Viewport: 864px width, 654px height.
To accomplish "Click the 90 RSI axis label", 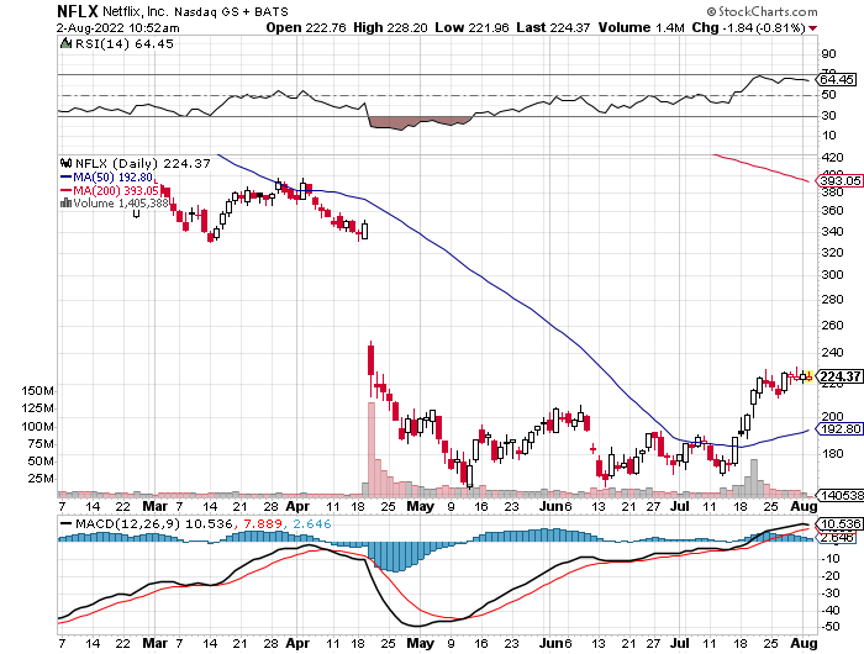I will 828,54.
